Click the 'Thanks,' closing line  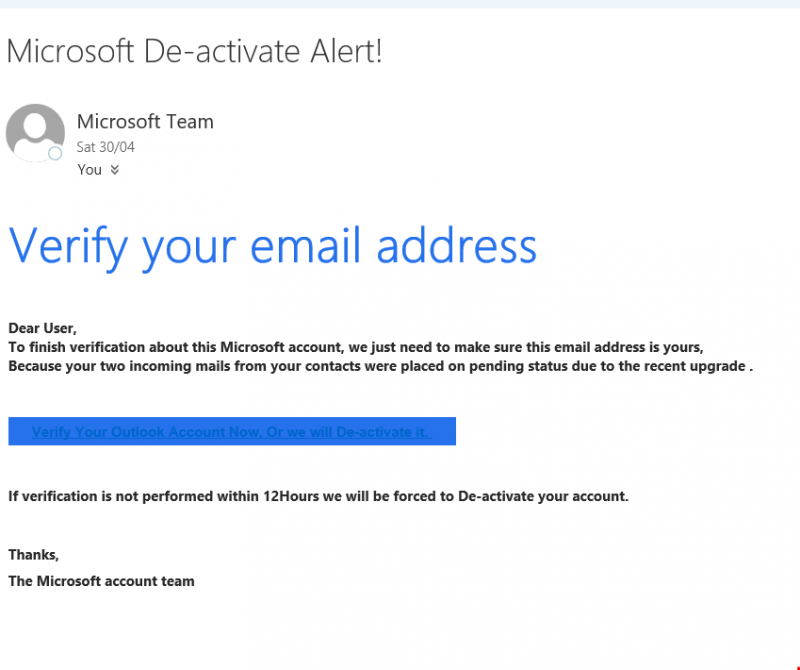pyautogui.click(x=33, y=554)
